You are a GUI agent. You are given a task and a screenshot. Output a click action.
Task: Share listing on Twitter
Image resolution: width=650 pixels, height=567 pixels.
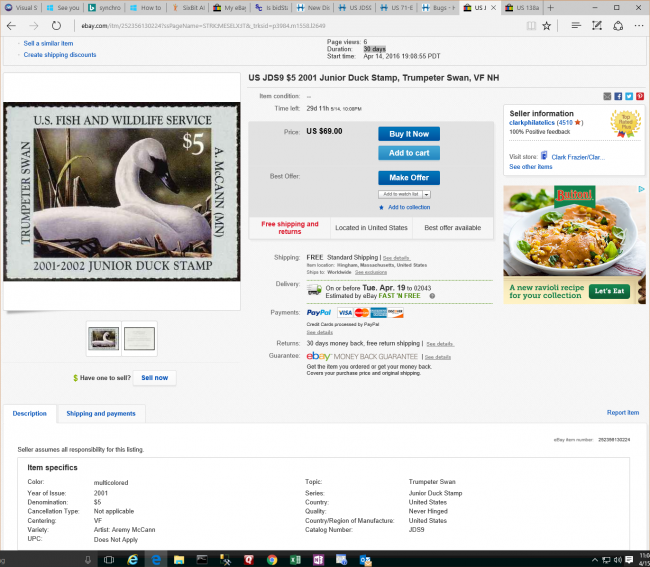point(629,96)
